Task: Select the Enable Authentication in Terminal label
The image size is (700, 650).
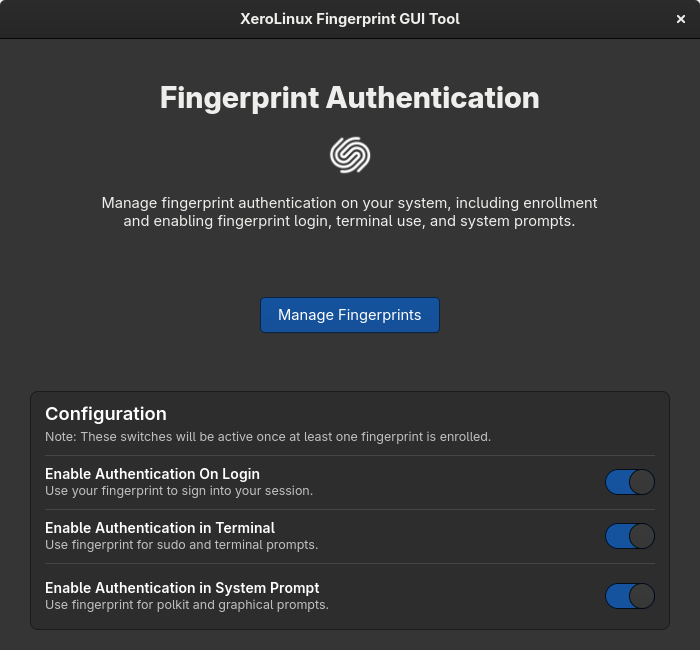Action: pyautogui.click(x=160, y=528)
